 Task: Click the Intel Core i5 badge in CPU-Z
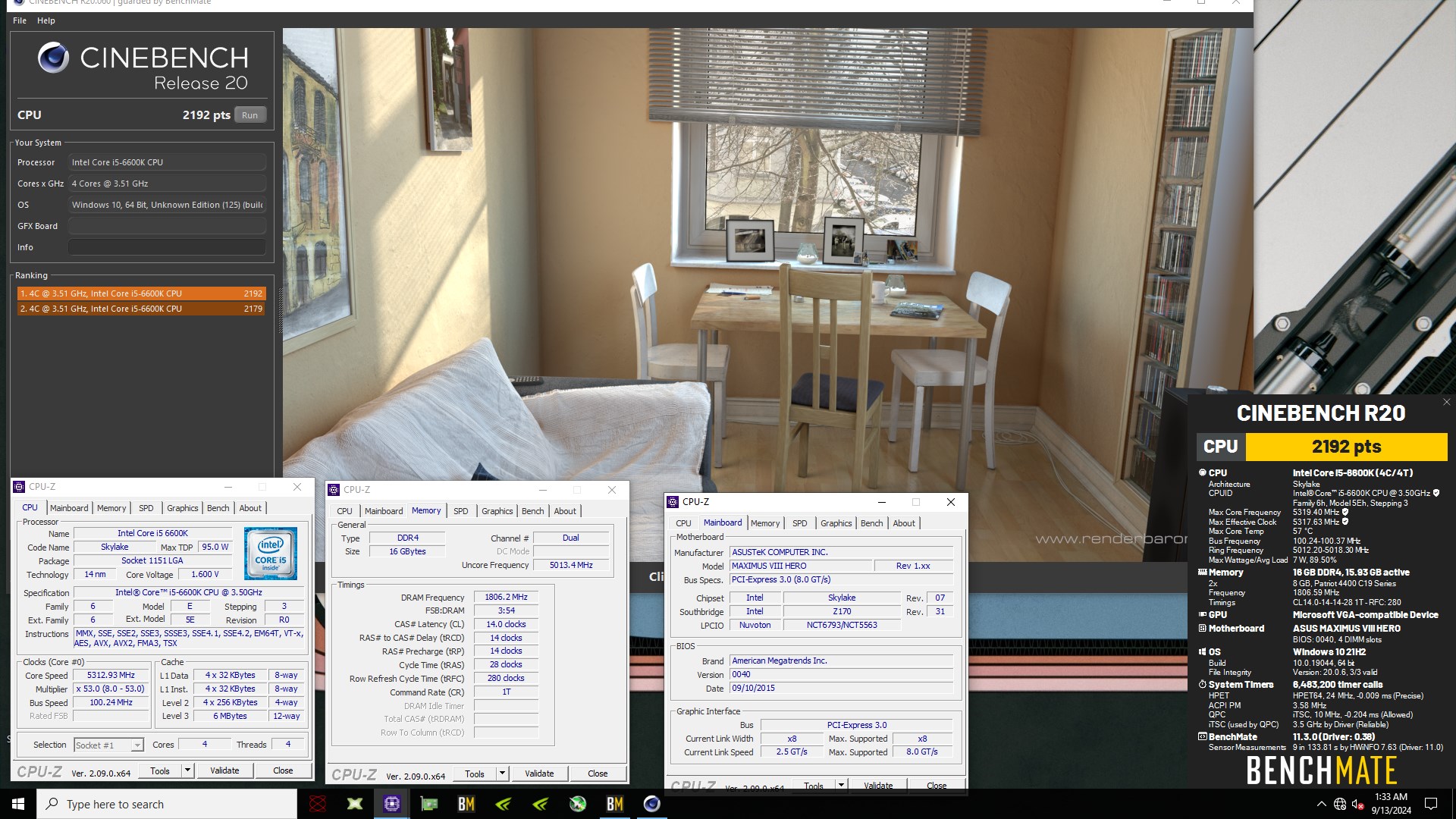pos(271,554)
